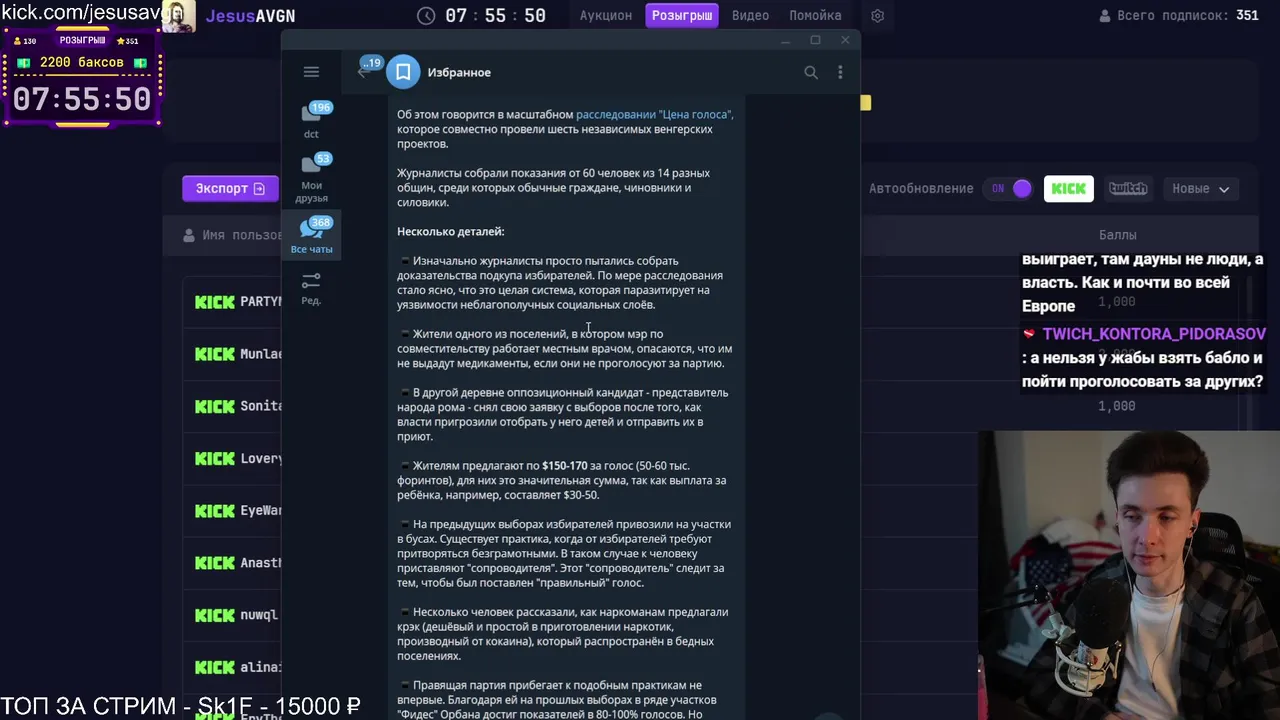Switch to the Розыгрыш tab
The height and width of the screenshot is (720, 1280).
pyautogui.click(x=682, y=16)
